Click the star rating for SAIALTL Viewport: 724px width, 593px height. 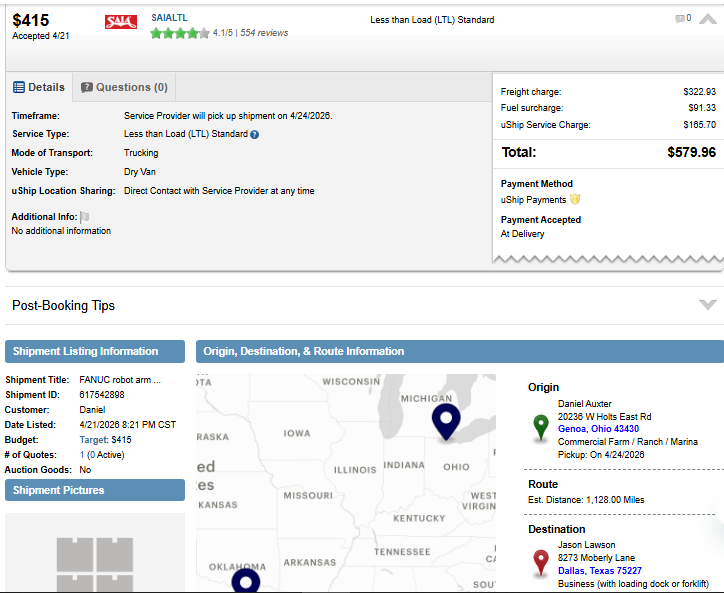coord(180,33)
